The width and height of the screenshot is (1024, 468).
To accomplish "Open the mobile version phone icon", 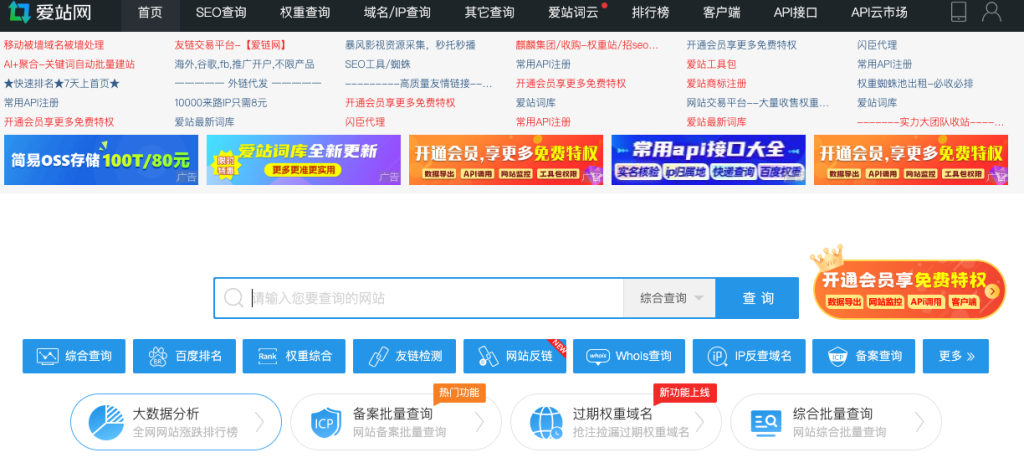I will tap(958, 12).
